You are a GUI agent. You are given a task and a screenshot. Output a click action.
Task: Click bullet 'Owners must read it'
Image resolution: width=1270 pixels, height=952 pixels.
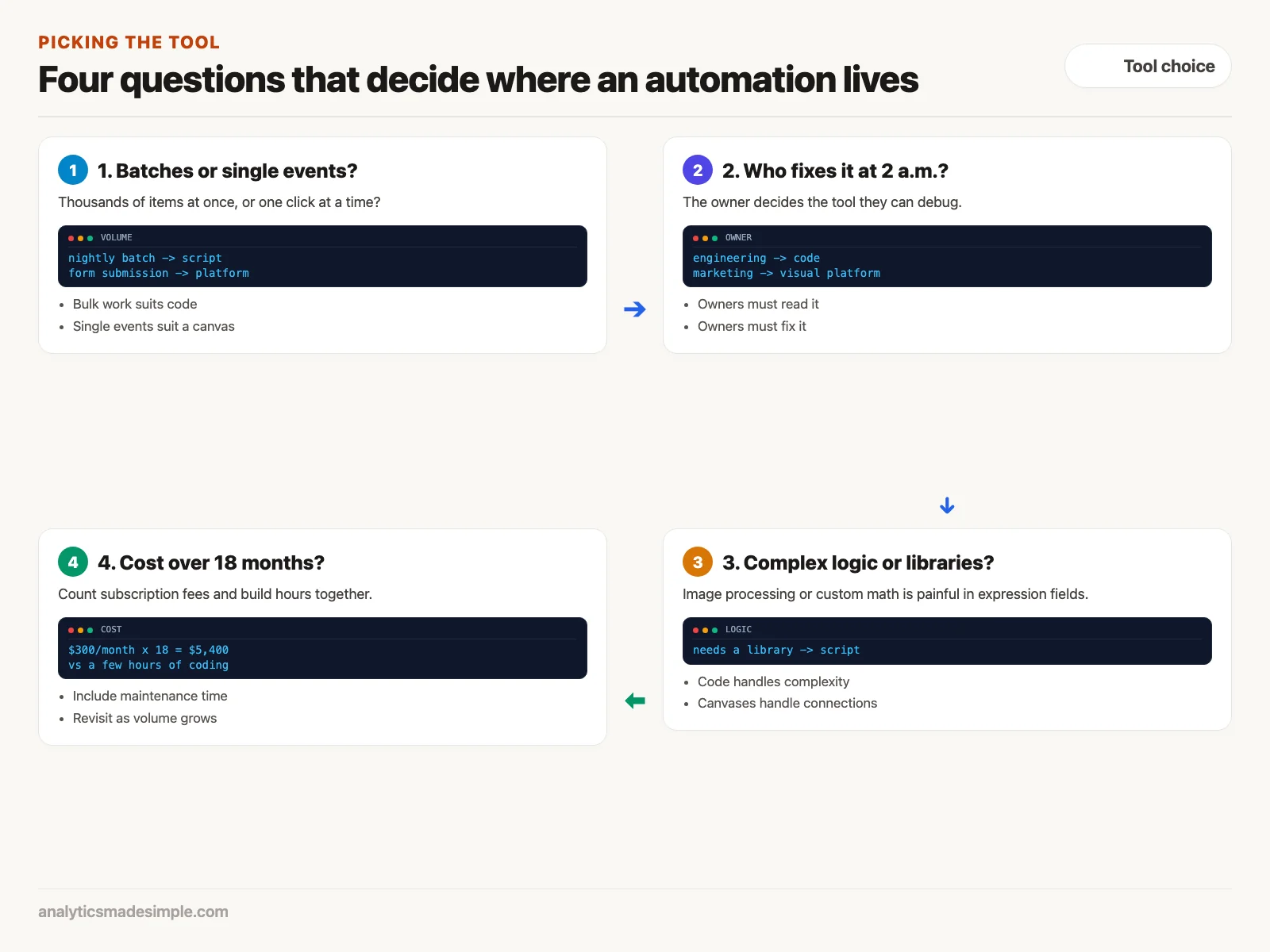(x=758, y=304)
